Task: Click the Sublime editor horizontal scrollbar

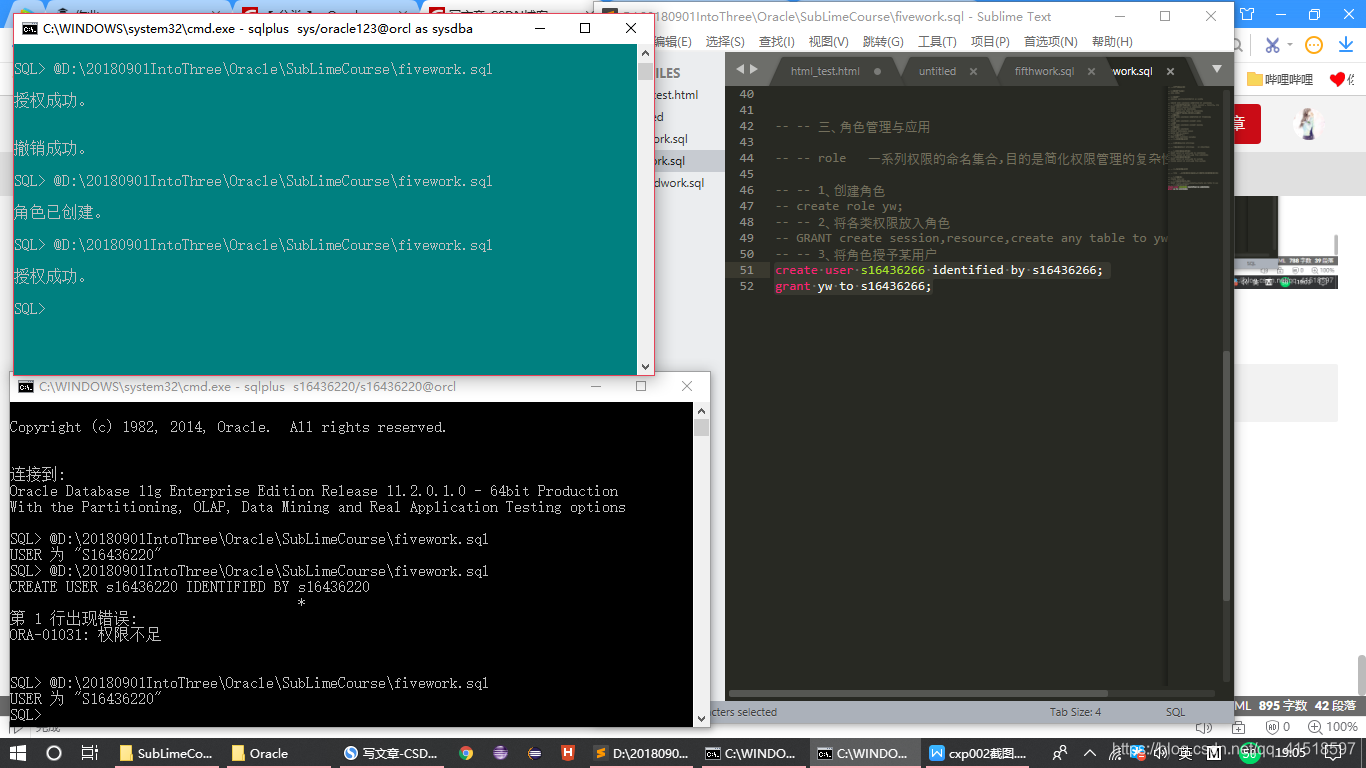Action: 918,693
